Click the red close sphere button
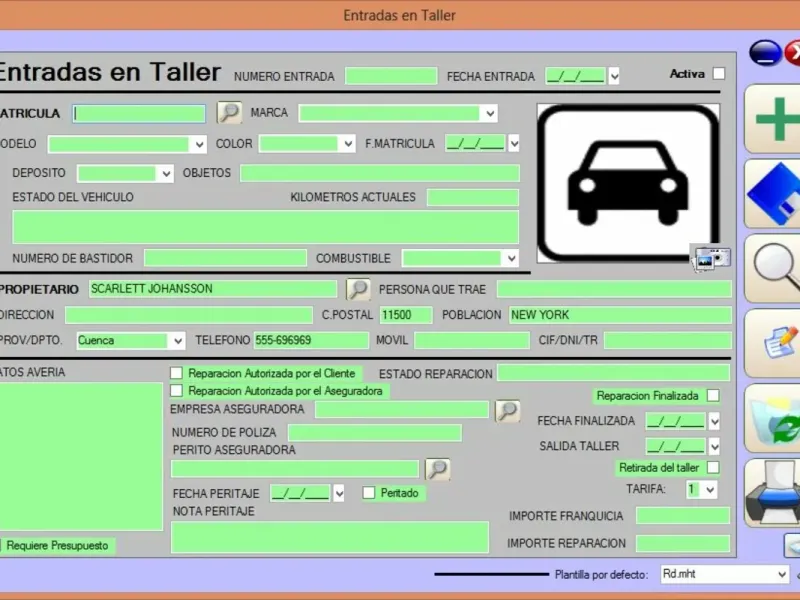 pos(792,53)
